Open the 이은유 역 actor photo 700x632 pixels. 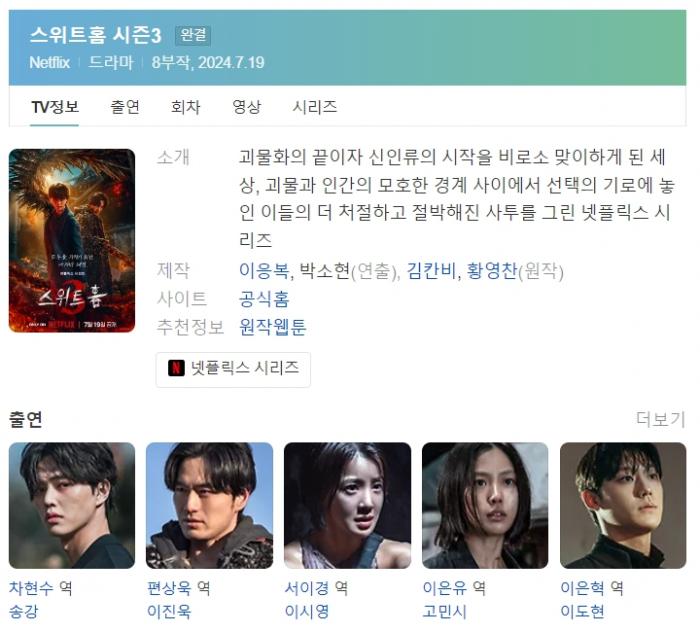tap(485, 505)
